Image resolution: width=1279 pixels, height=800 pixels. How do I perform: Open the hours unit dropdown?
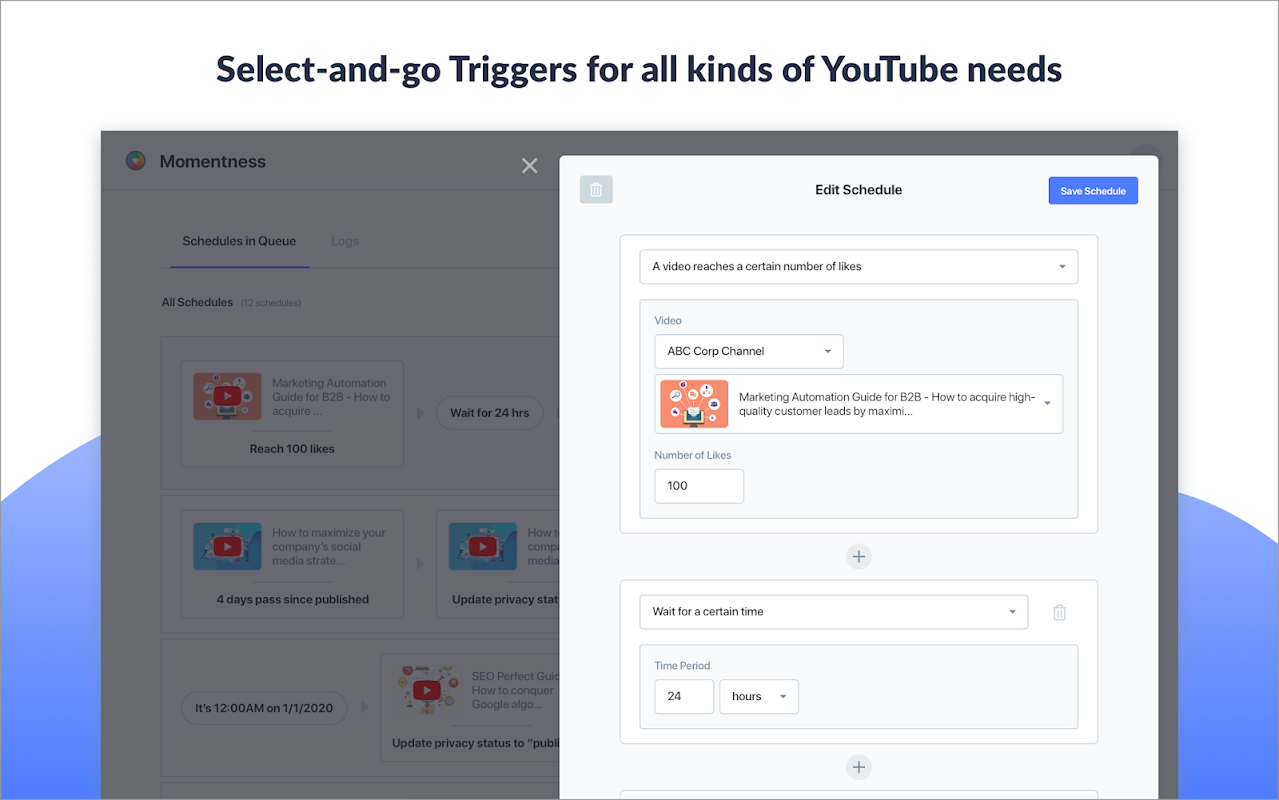click(759, 697)
